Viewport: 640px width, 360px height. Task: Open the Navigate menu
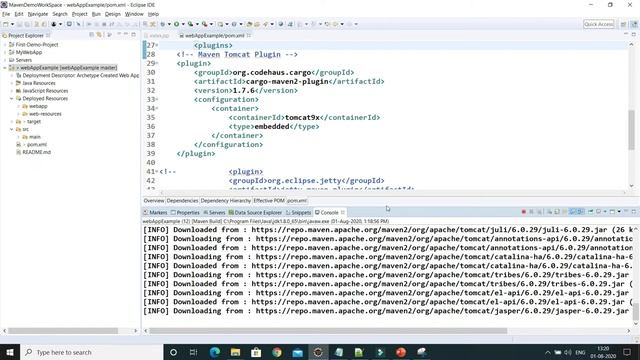tap(38, 14)
